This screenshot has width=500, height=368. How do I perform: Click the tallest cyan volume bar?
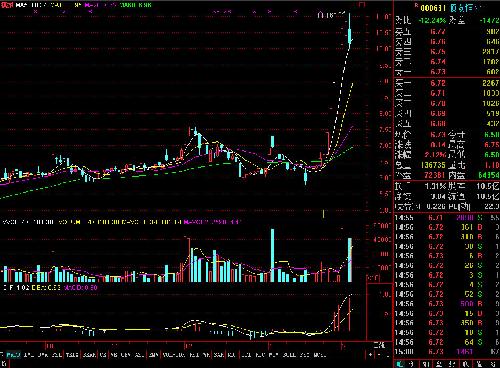tap(273, 255)
